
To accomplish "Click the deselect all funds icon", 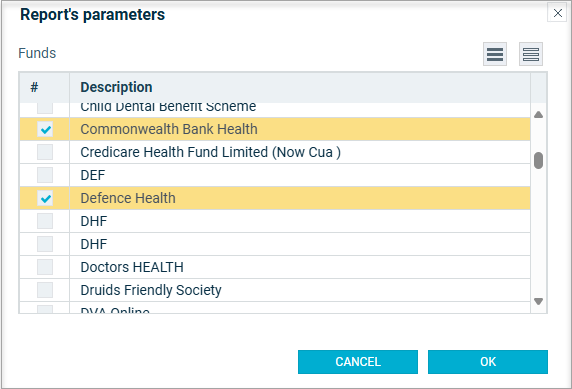I will coord(531,54).
